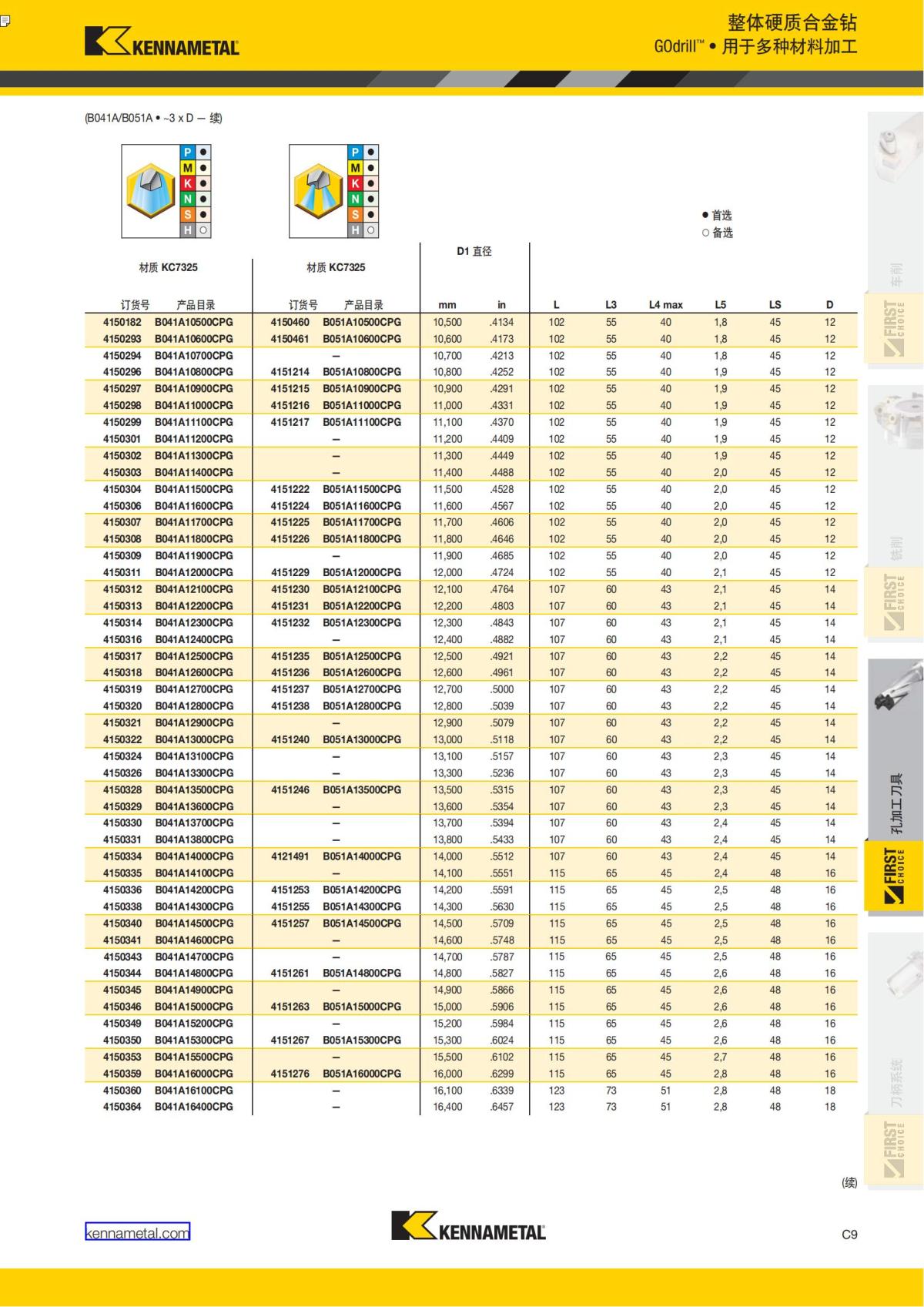
Task: Click the diameter value 16,100 mm
Action: tap(447, 1090)
